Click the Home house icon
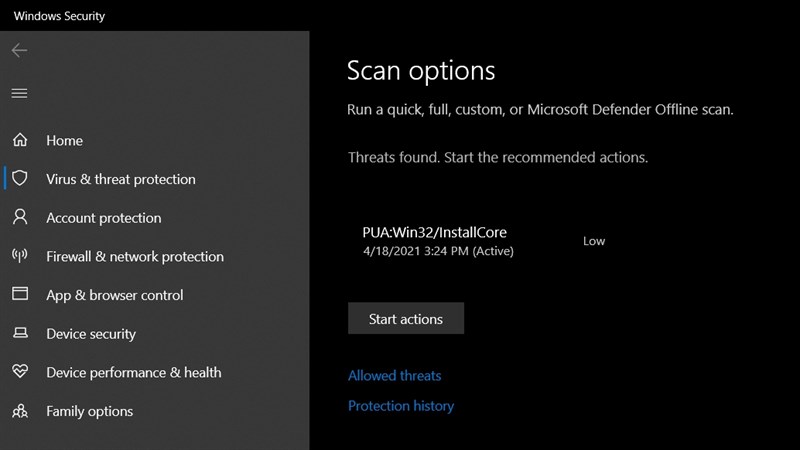 pos(20,140)
